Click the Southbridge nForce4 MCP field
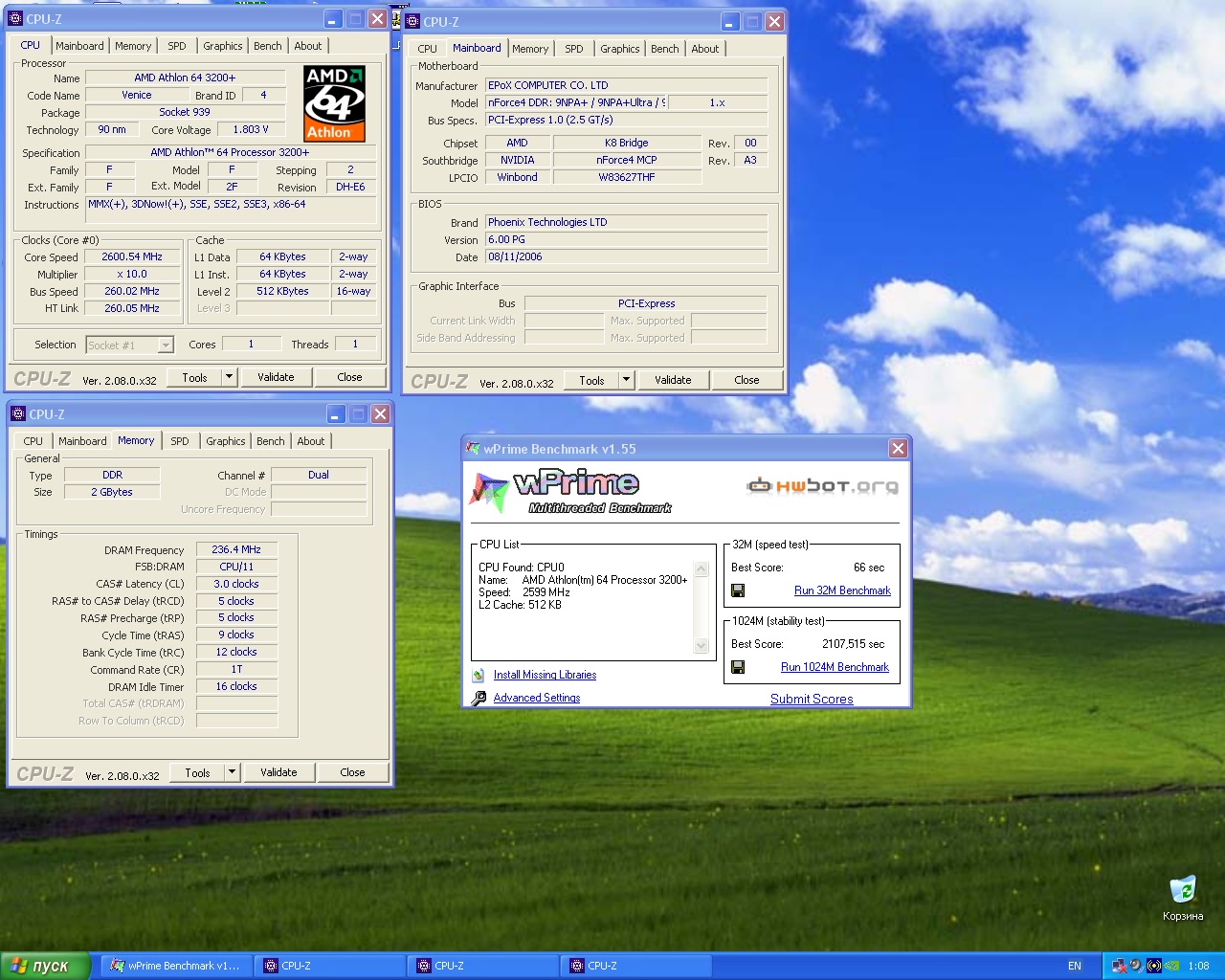The image size is (1225, 980). tap(627, 160)
